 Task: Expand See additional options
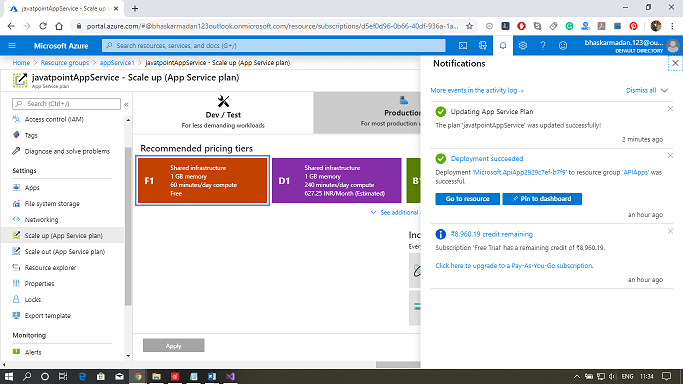(x=395, y=212)
